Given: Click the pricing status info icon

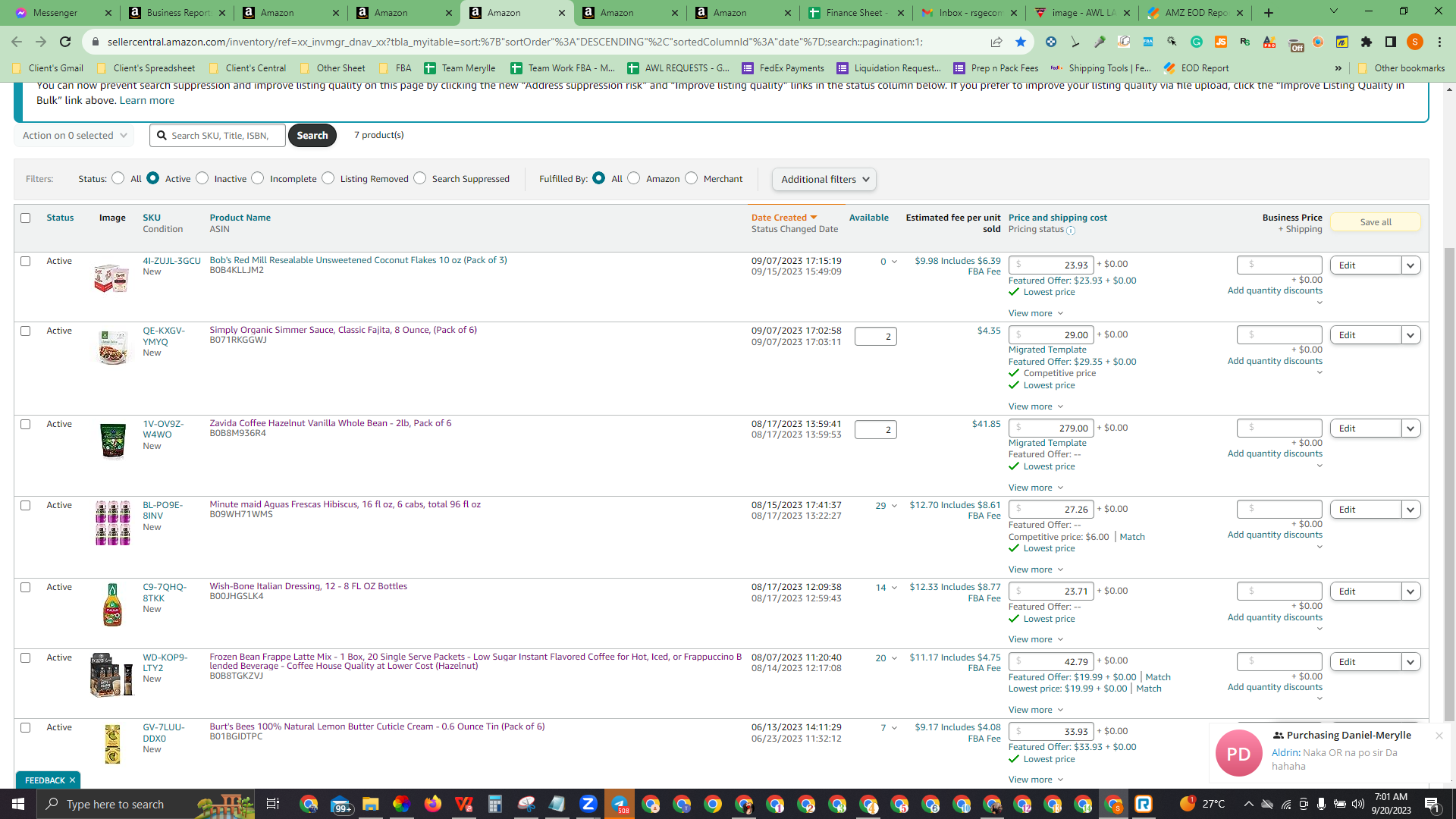Looking at the screenshot, I should 1071,230.
